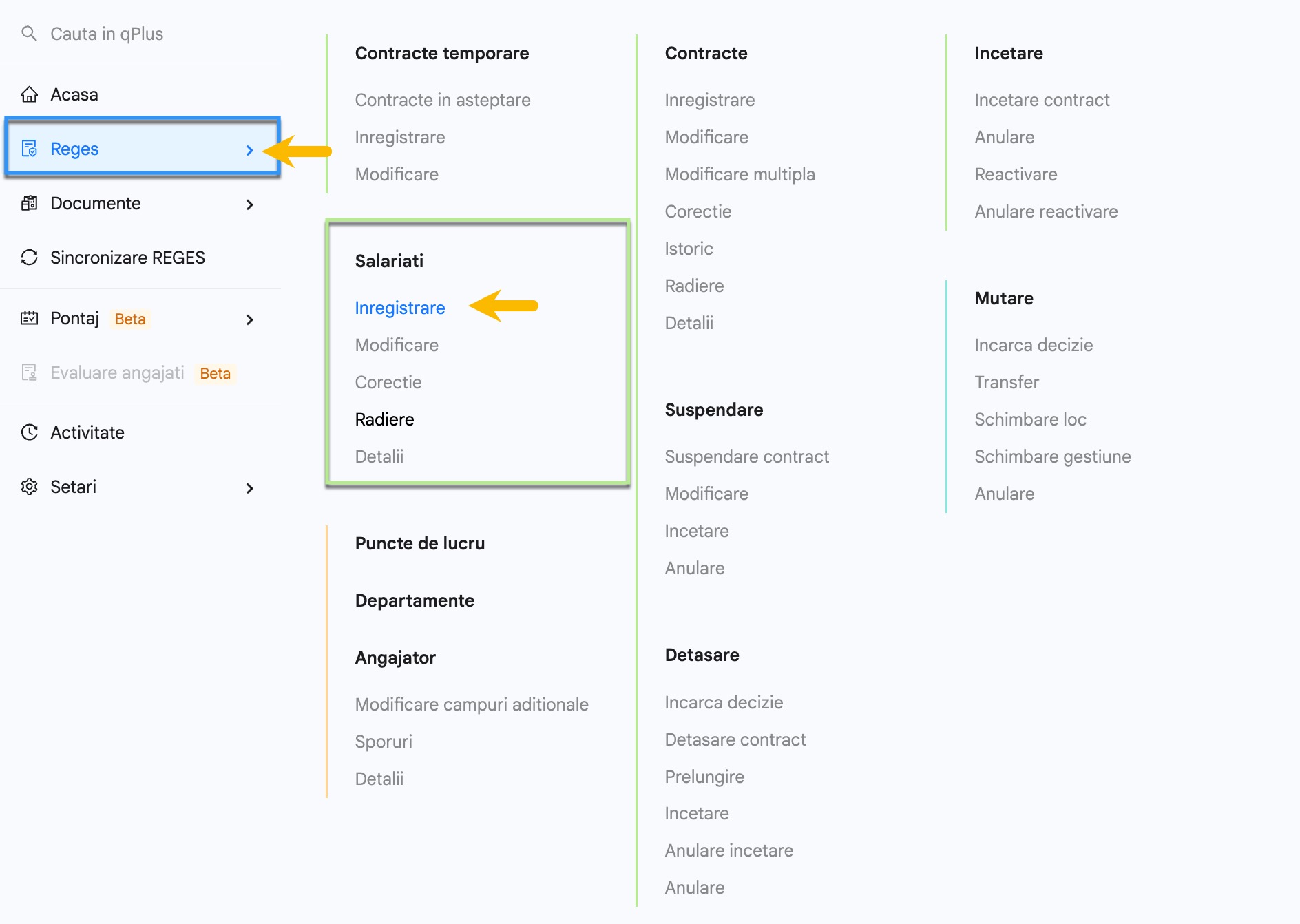The width and height of the screenshot is (1300, 924).
Task: Click the search magnifier icon
Action: tap(29, 33)
